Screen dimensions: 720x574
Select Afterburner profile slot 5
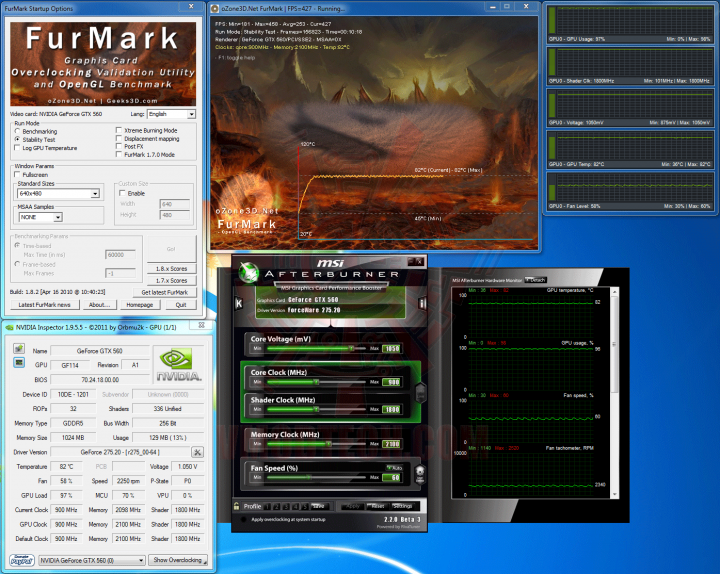[x=304, y=506]
